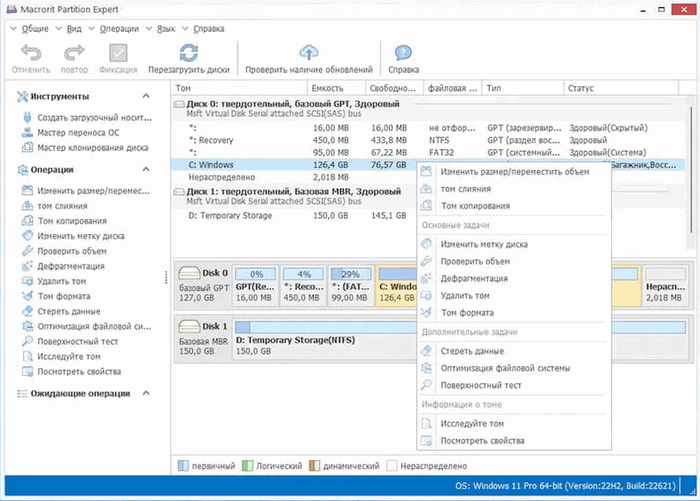
Task: Click sidebar Изменить размер/перемес... icon
Action: click(27, 191)
